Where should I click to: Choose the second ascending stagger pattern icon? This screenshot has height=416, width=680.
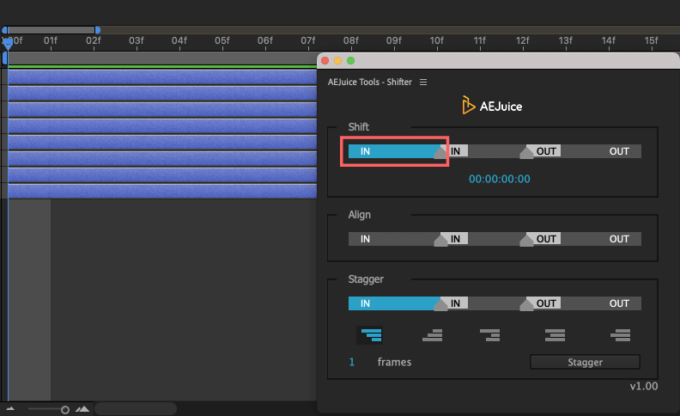click(432, 335)
